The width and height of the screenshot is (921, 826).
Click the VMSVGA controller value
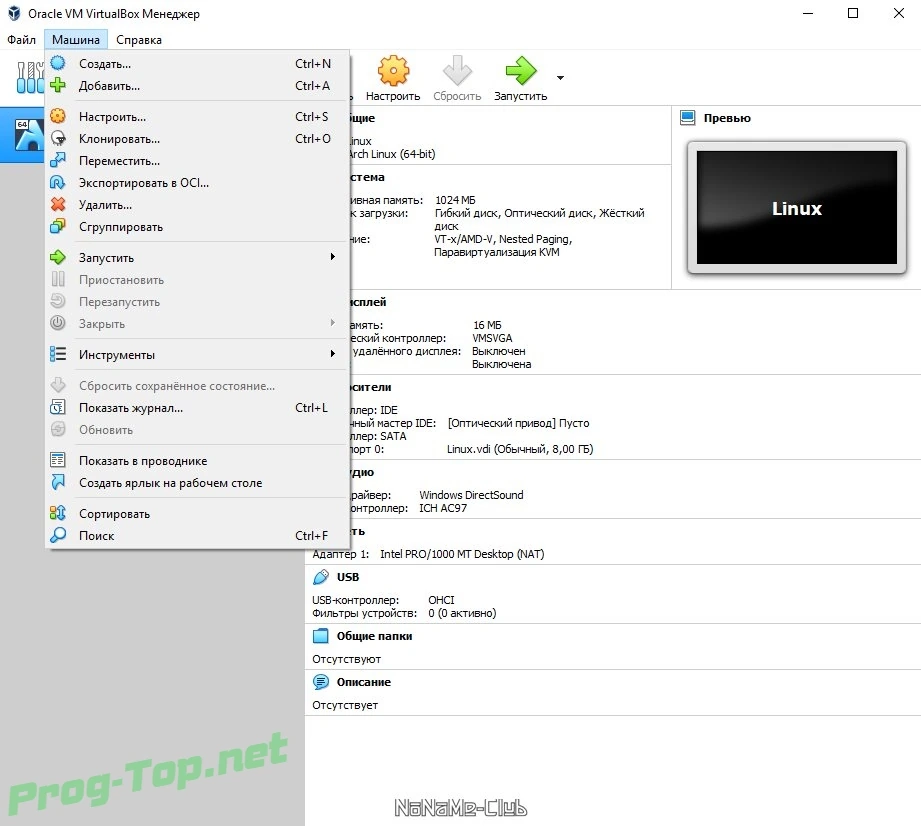click(x=492, y=338)
